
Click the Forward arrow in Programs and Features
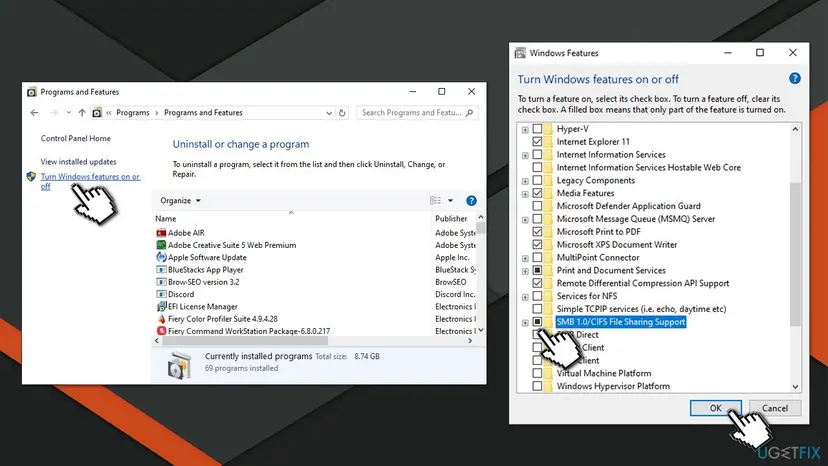coord(53,113)
